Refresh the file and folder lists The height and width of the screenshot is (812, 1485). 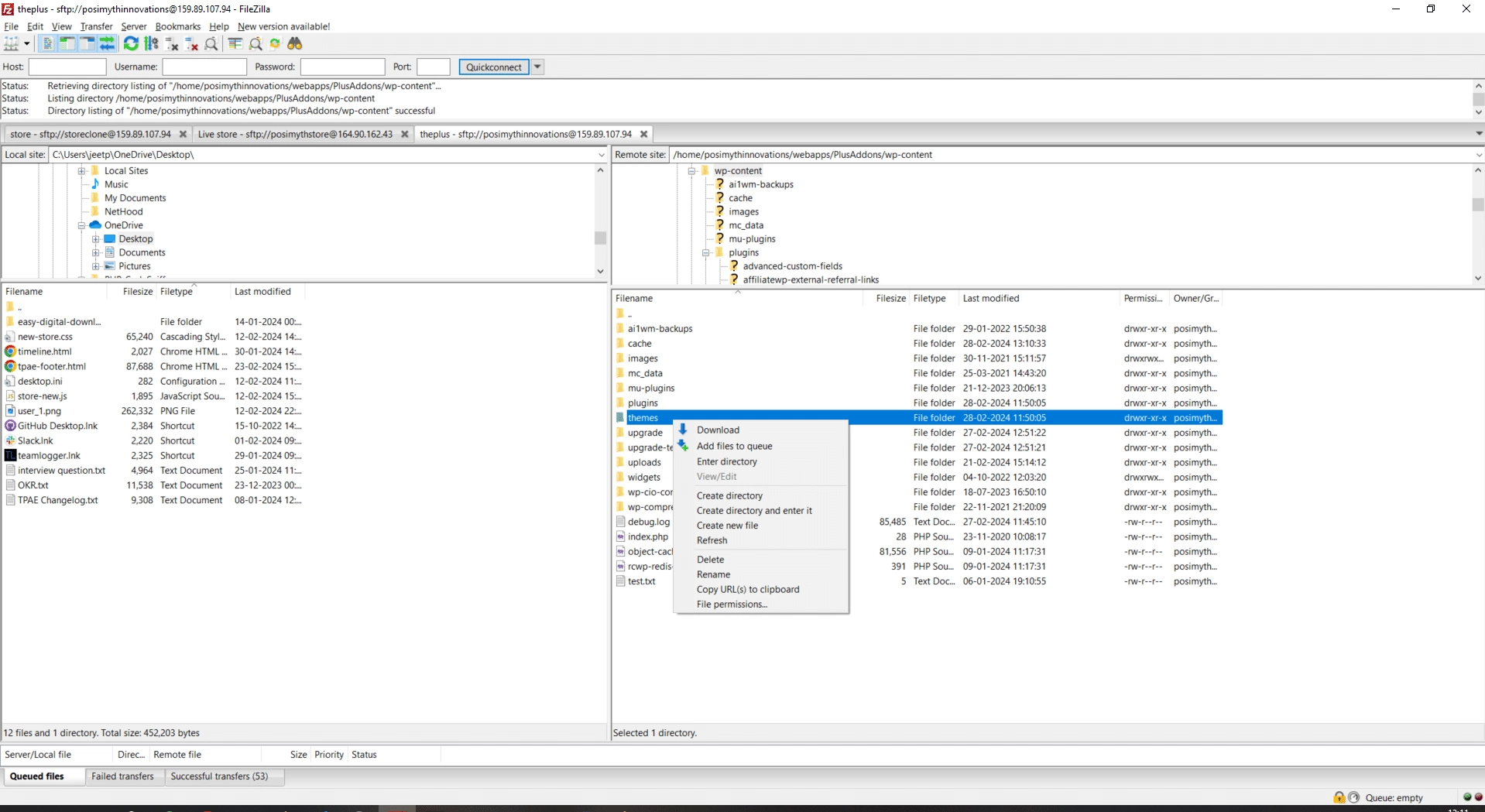click(131, 44)
